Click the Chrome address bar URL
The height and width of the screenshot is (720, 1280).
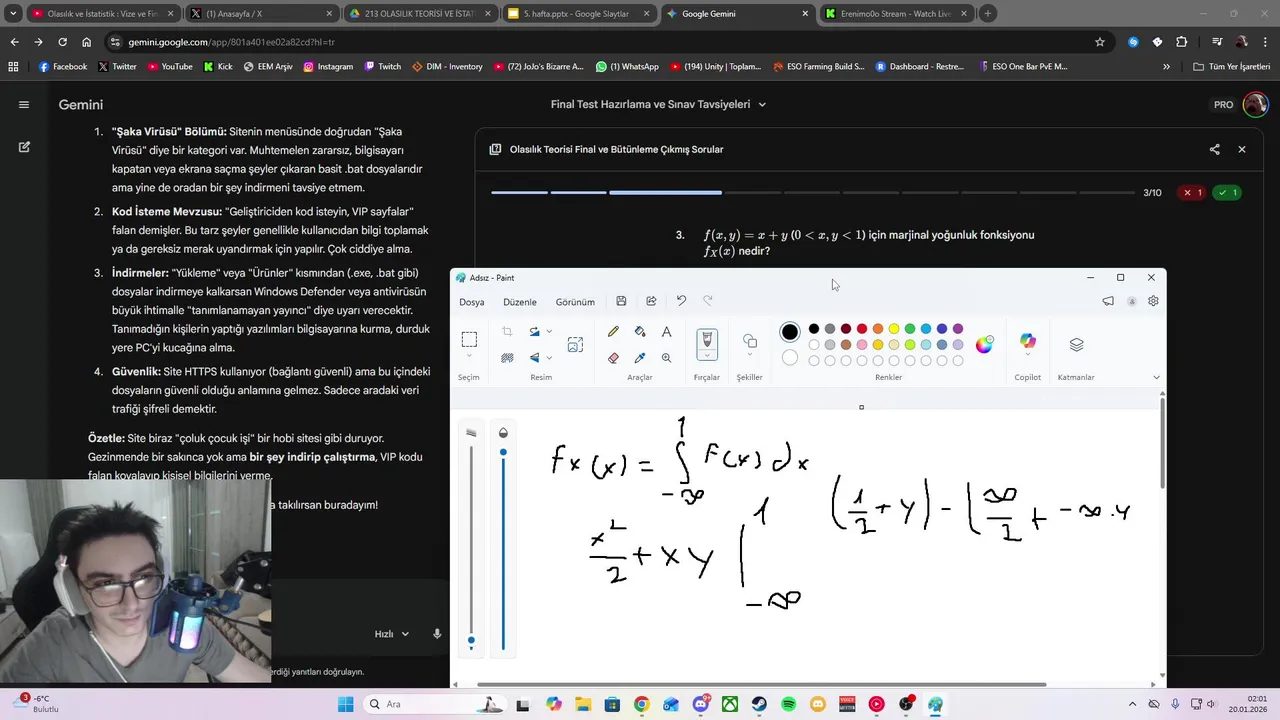tap(231, 42)
